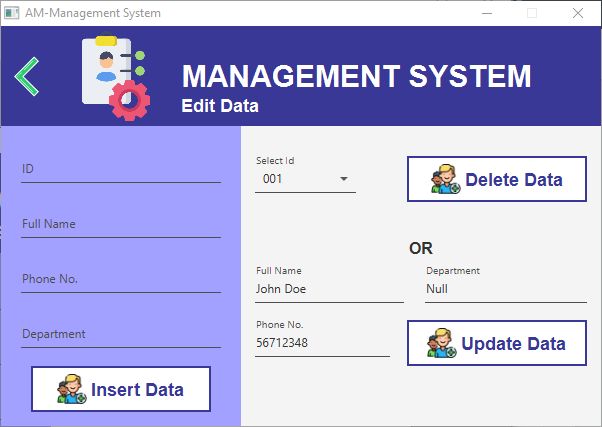Click the people icon on Update Data
Image resolution: width=602 pixels, height=427 pixels.
tap(442, 343)
